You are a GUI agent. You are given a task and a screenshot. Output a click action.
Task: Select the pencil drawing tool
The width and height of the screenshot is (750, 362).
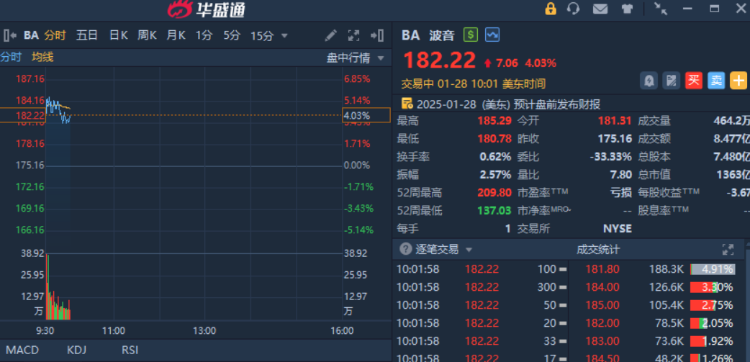click(331, 35)
